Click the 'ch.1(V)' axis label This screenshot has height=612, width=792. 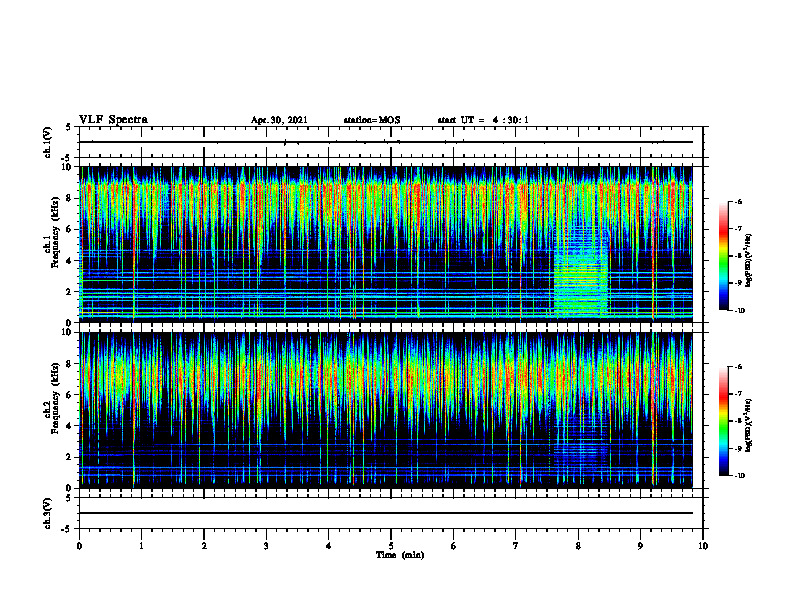[48, 142]
